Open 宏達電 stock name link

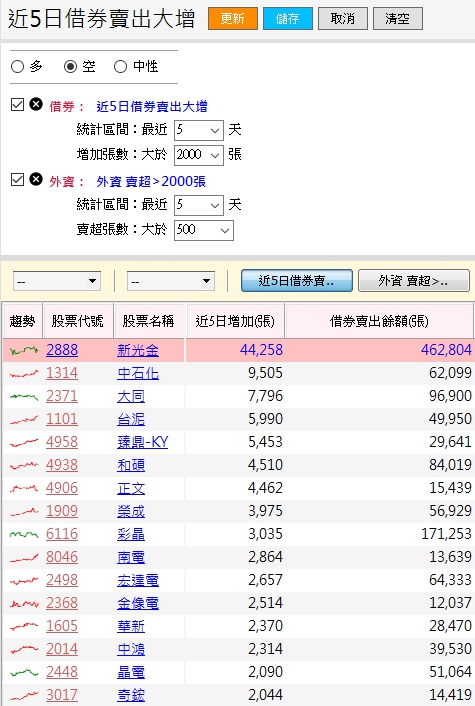(138, 580)
